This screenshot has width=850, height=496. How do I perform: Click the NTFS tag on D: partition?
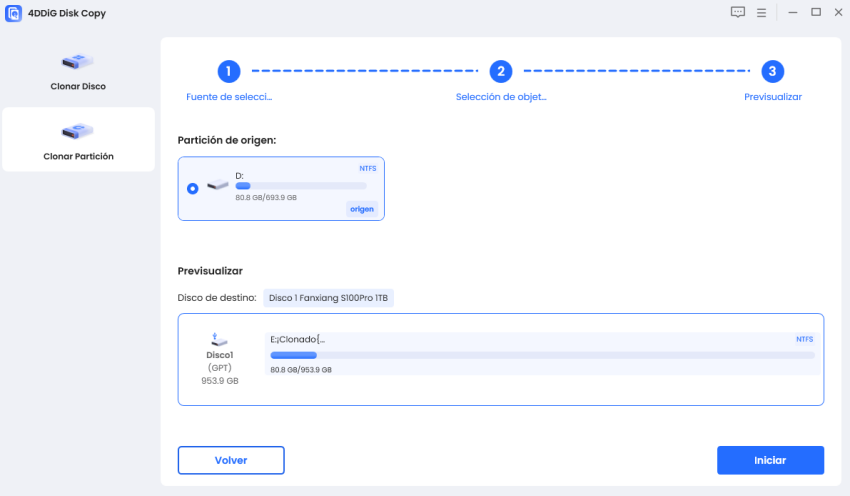point(368,169)
